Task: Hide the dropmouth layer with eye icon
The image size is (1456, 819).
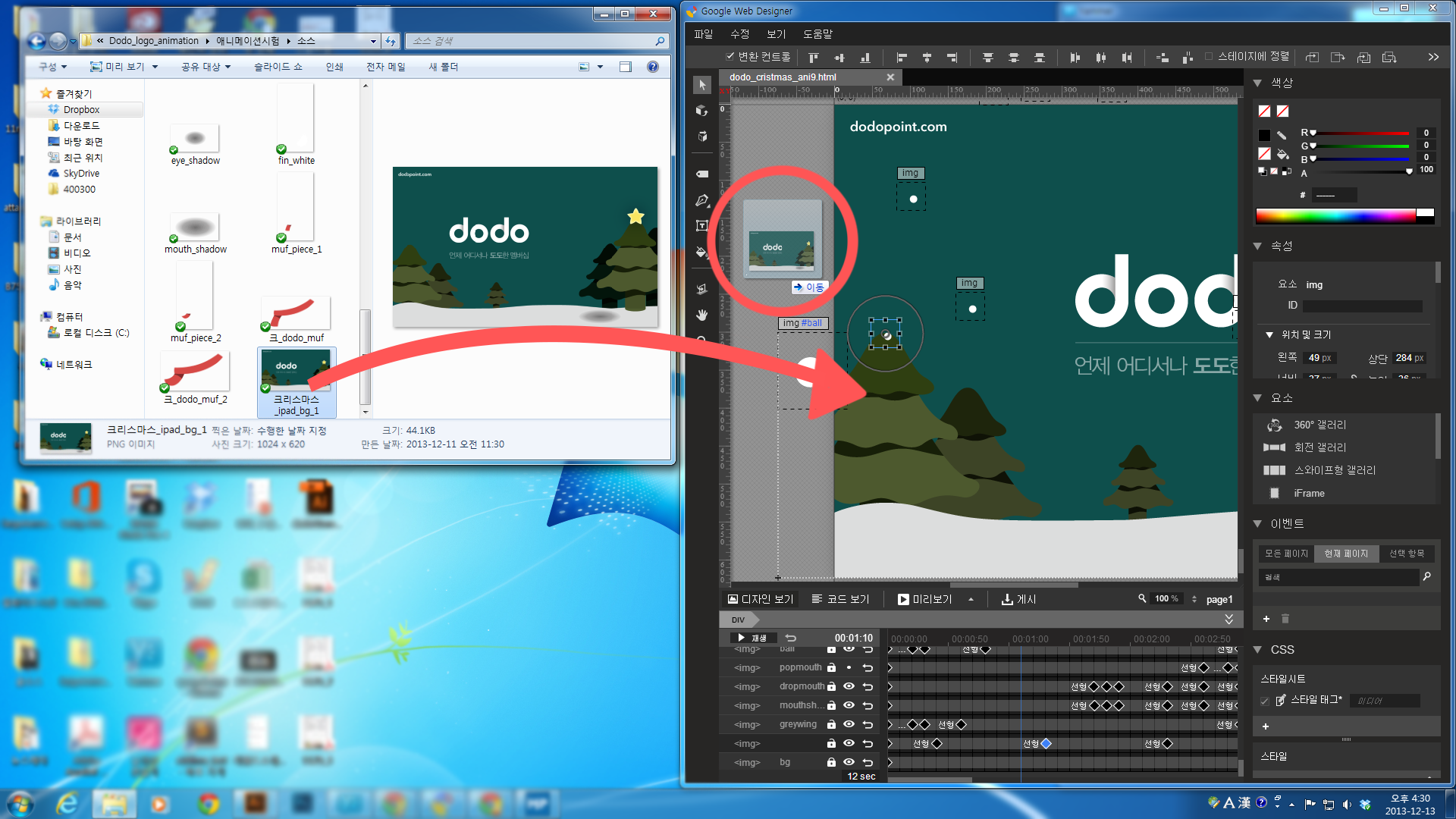Action: pos(849,686)
